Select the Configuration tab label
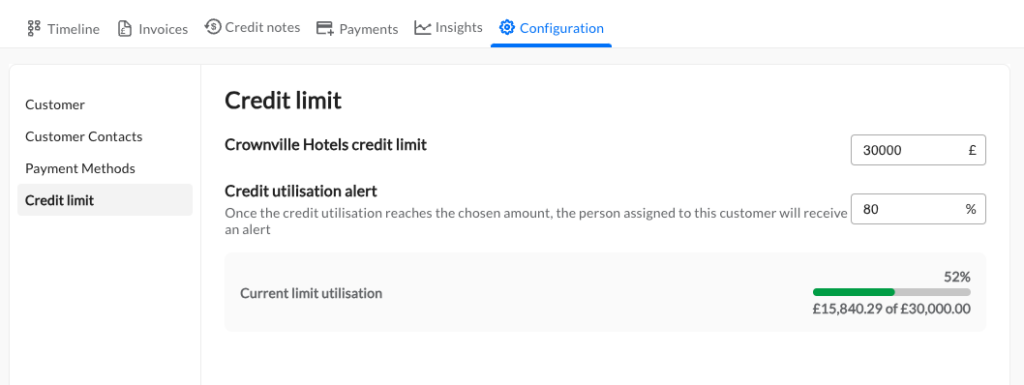This screenshot has width=1024, height=385. point(562,28)
